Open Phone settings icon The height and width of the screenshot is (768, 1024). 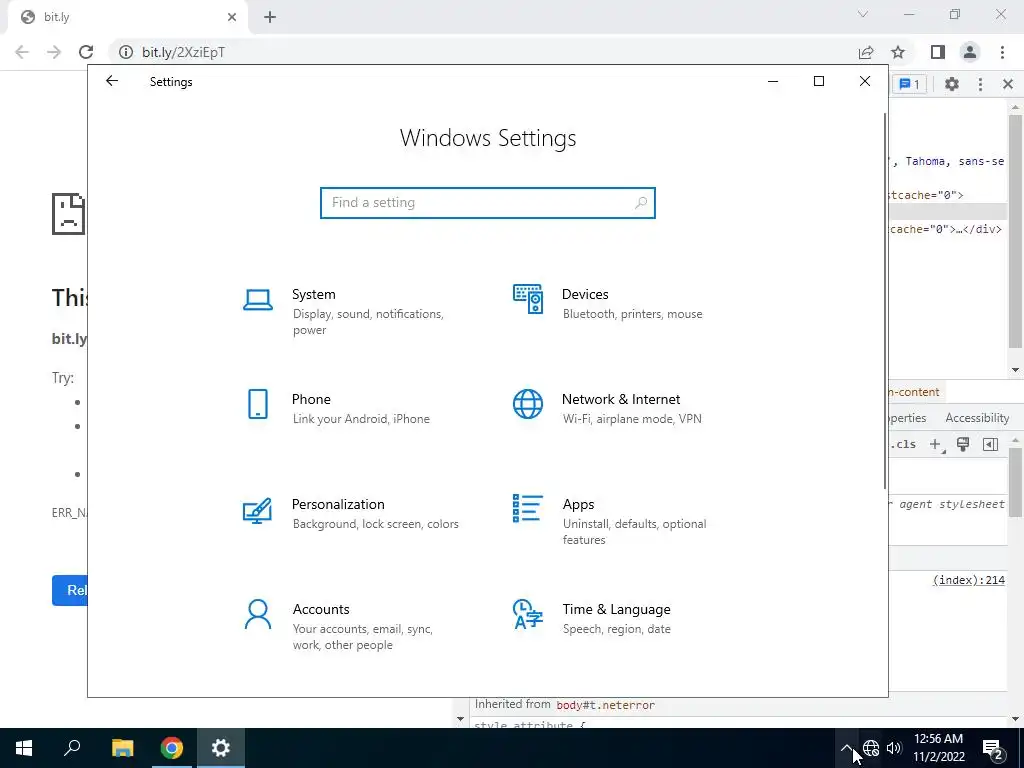(258, 404)
